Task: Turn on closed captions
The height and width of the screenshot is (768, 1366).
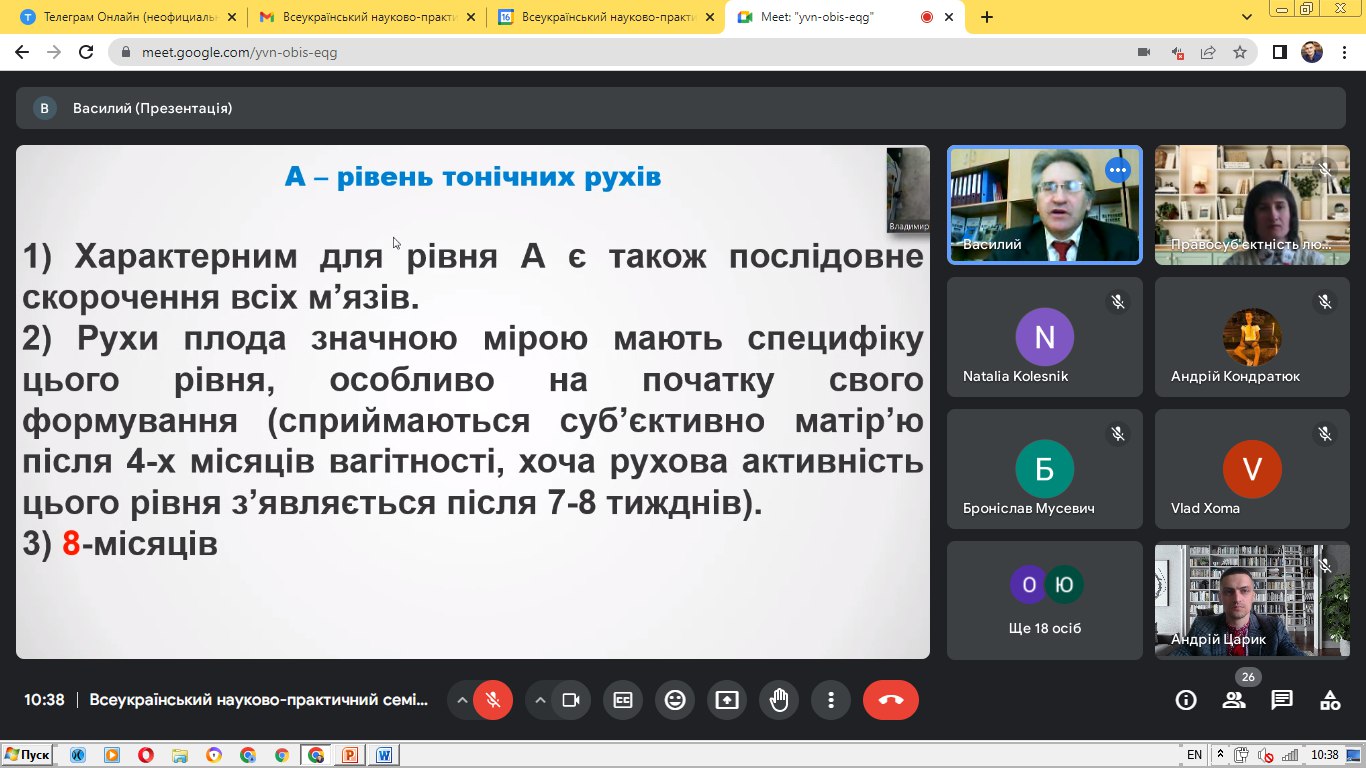Action: tap(623, 700)
